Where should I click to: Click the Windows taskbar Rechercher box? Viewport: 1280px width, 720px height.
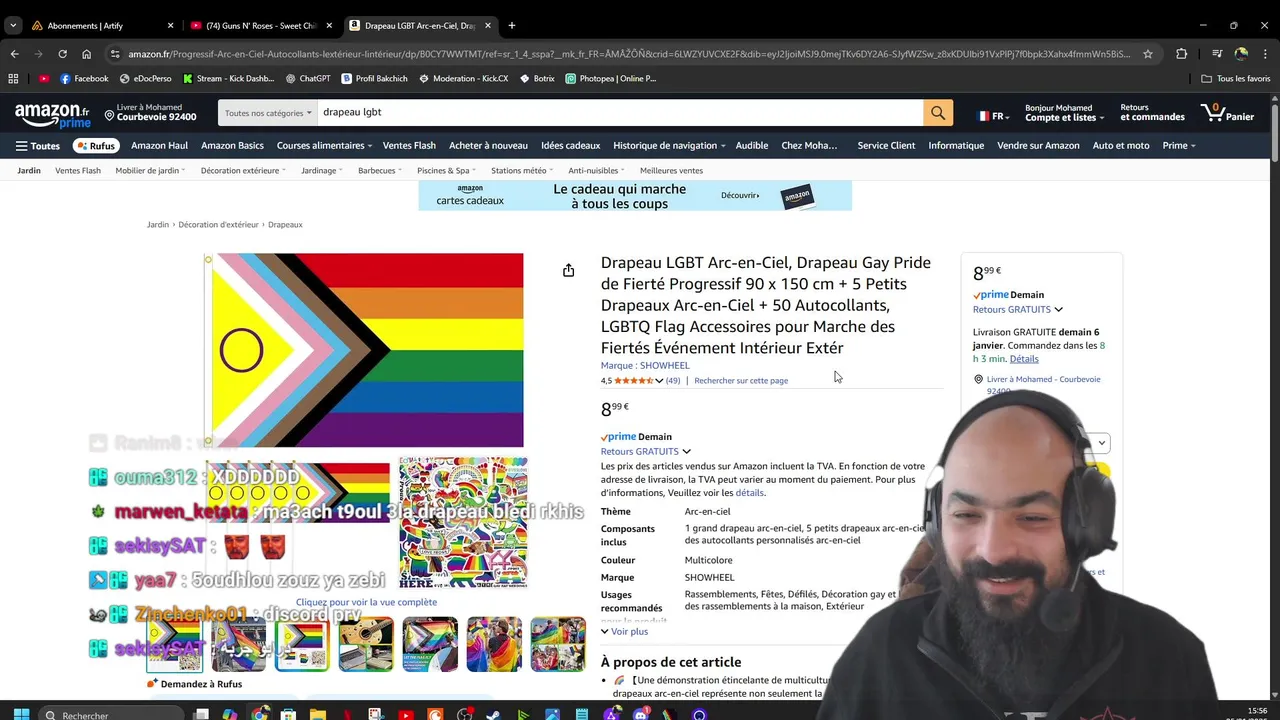point(110,714)
